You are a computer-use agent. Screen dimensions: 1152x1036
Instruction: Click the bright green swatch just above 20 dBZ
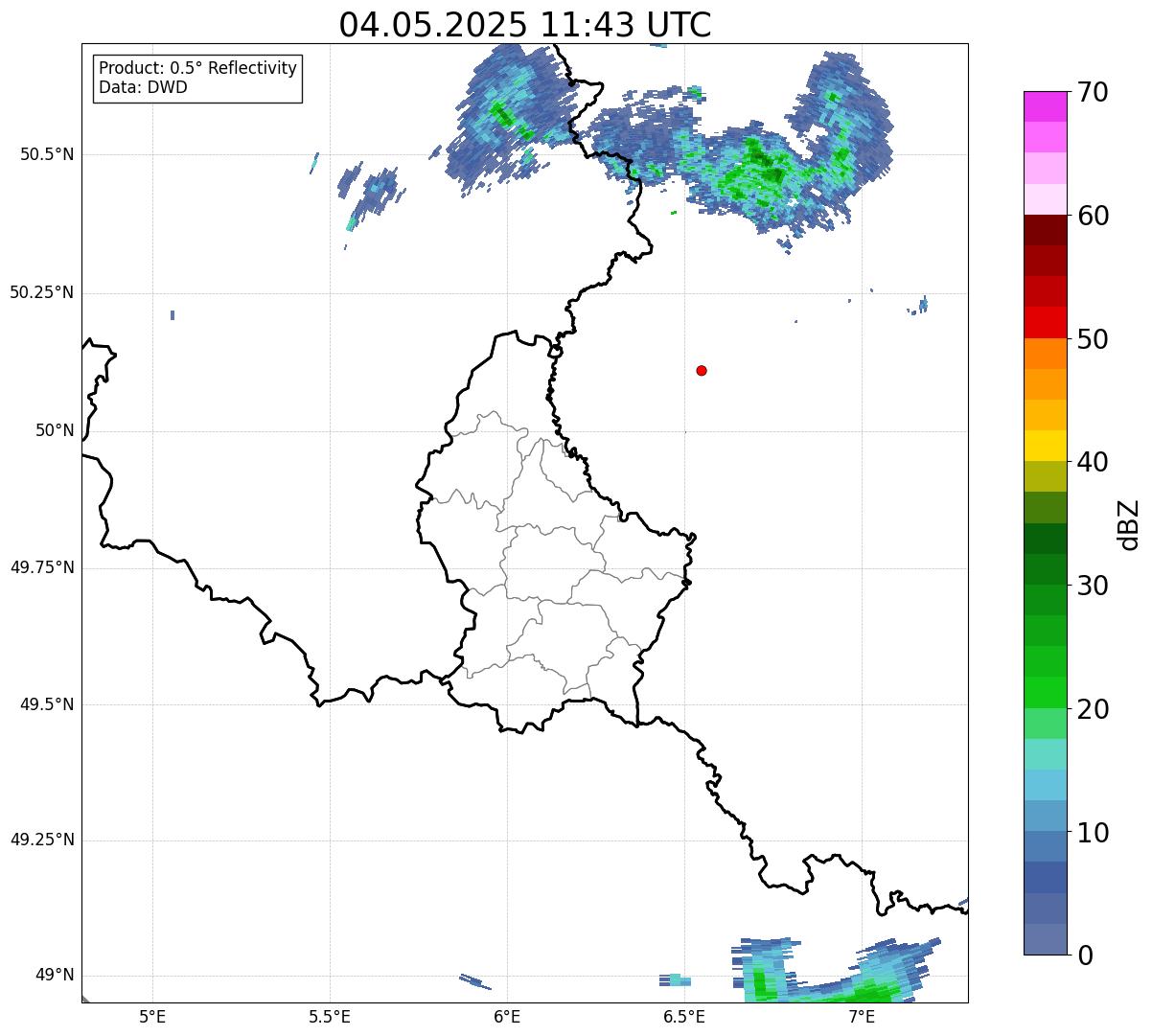pyautogui.click(x=1046, y=692)
